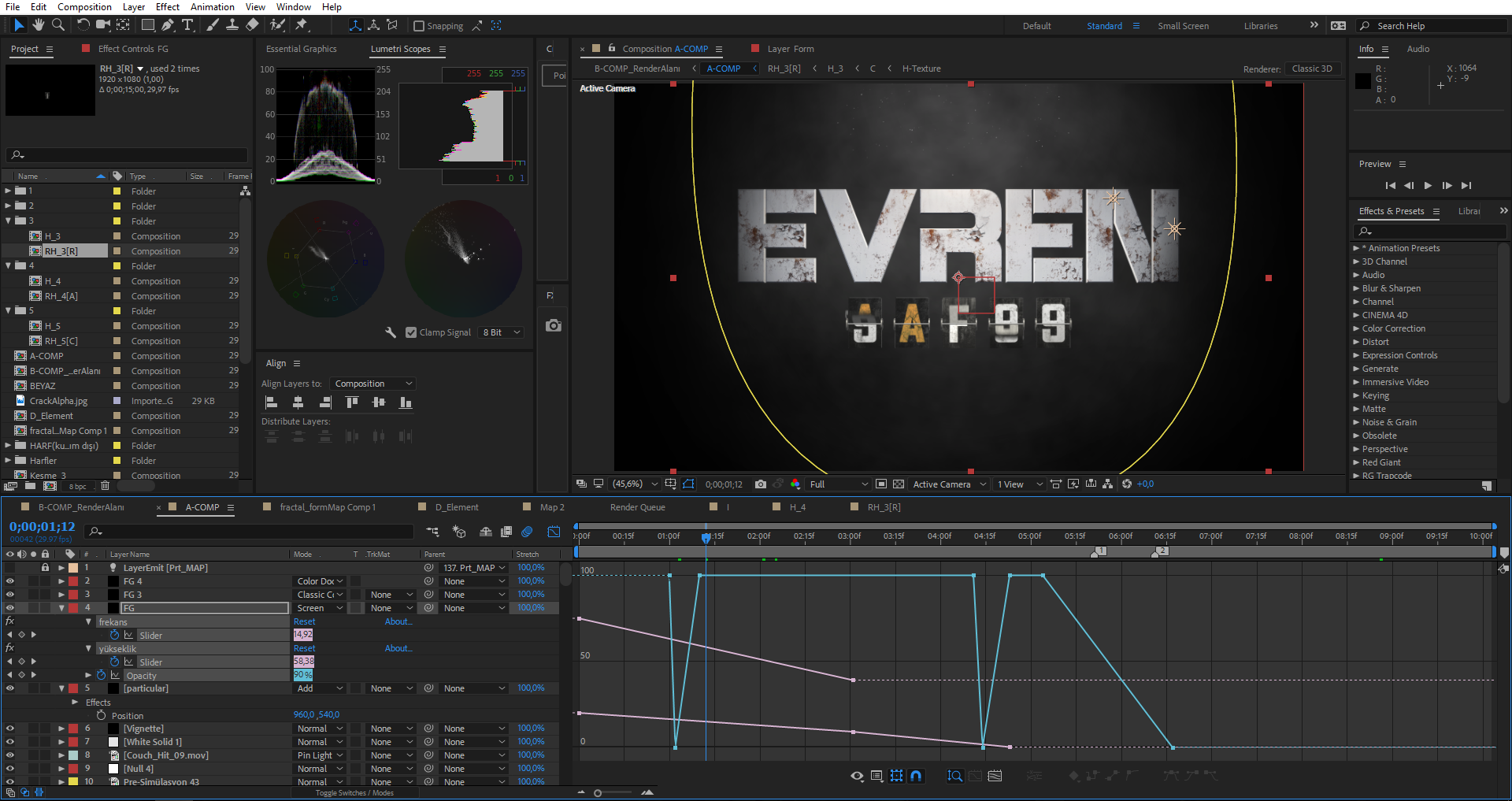
Task: Select the Brush tool
Action: 213,25
